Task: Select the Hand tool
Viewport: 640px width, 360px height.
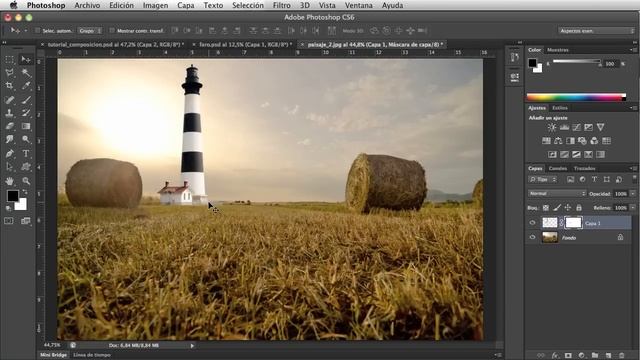Action: click(x=9, y=180)
